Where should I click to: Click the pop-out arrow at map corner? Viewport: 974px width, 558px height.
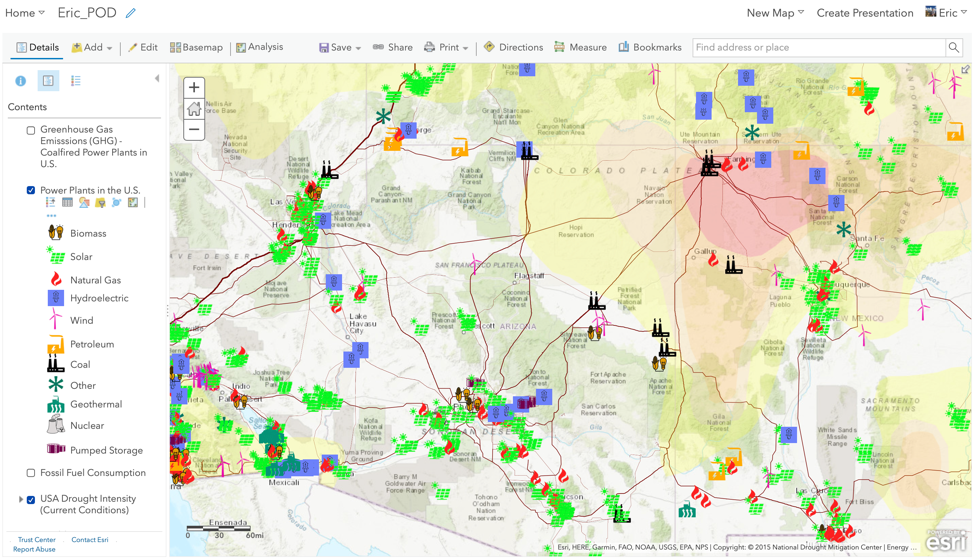click(965, 70)
